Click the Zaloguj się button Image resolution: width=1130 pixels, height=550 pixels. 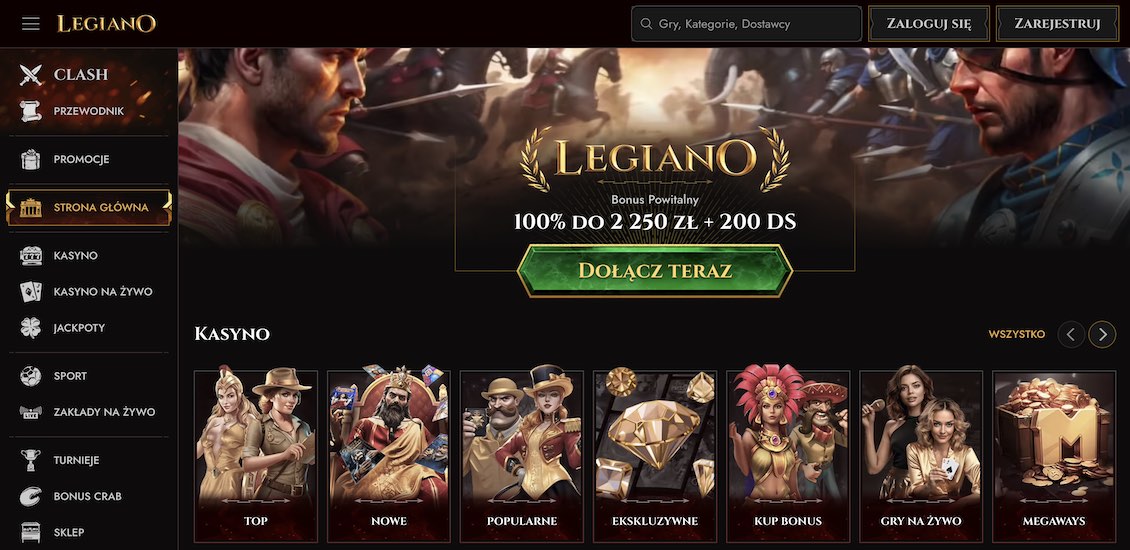pyautogui.click(x=928, y=24)
